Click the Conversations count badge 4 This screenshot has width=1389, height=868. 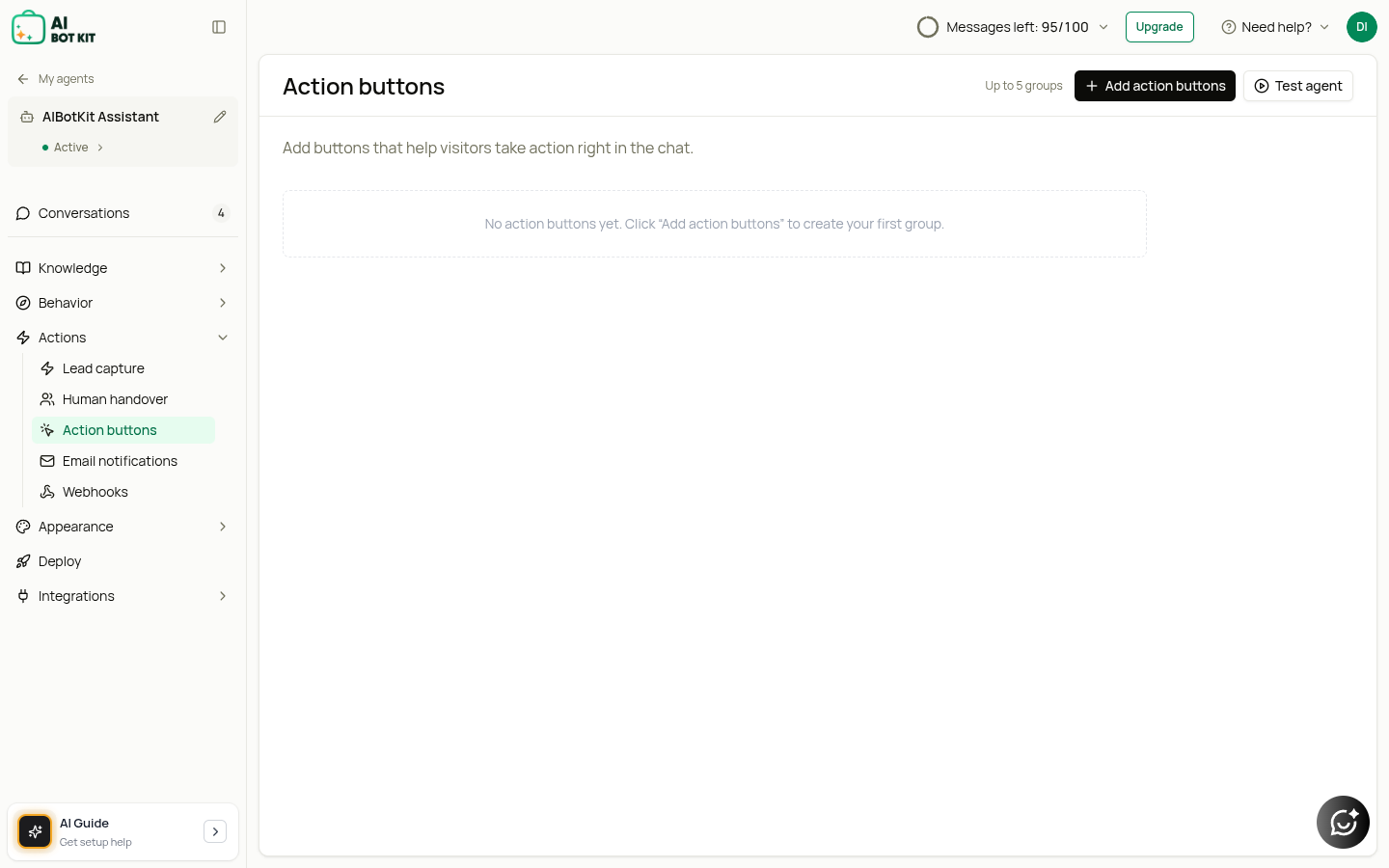tap(221, 213)
